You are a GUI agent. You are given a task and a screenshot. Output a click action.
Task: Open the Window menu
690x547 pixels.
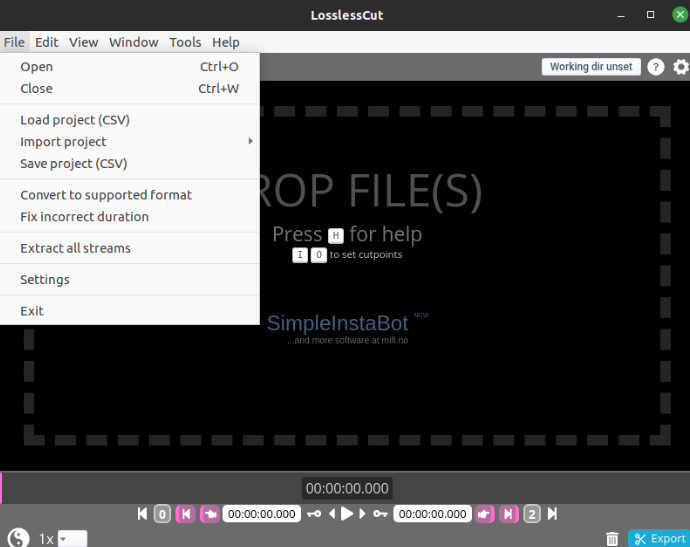click(x=134, y=42)
